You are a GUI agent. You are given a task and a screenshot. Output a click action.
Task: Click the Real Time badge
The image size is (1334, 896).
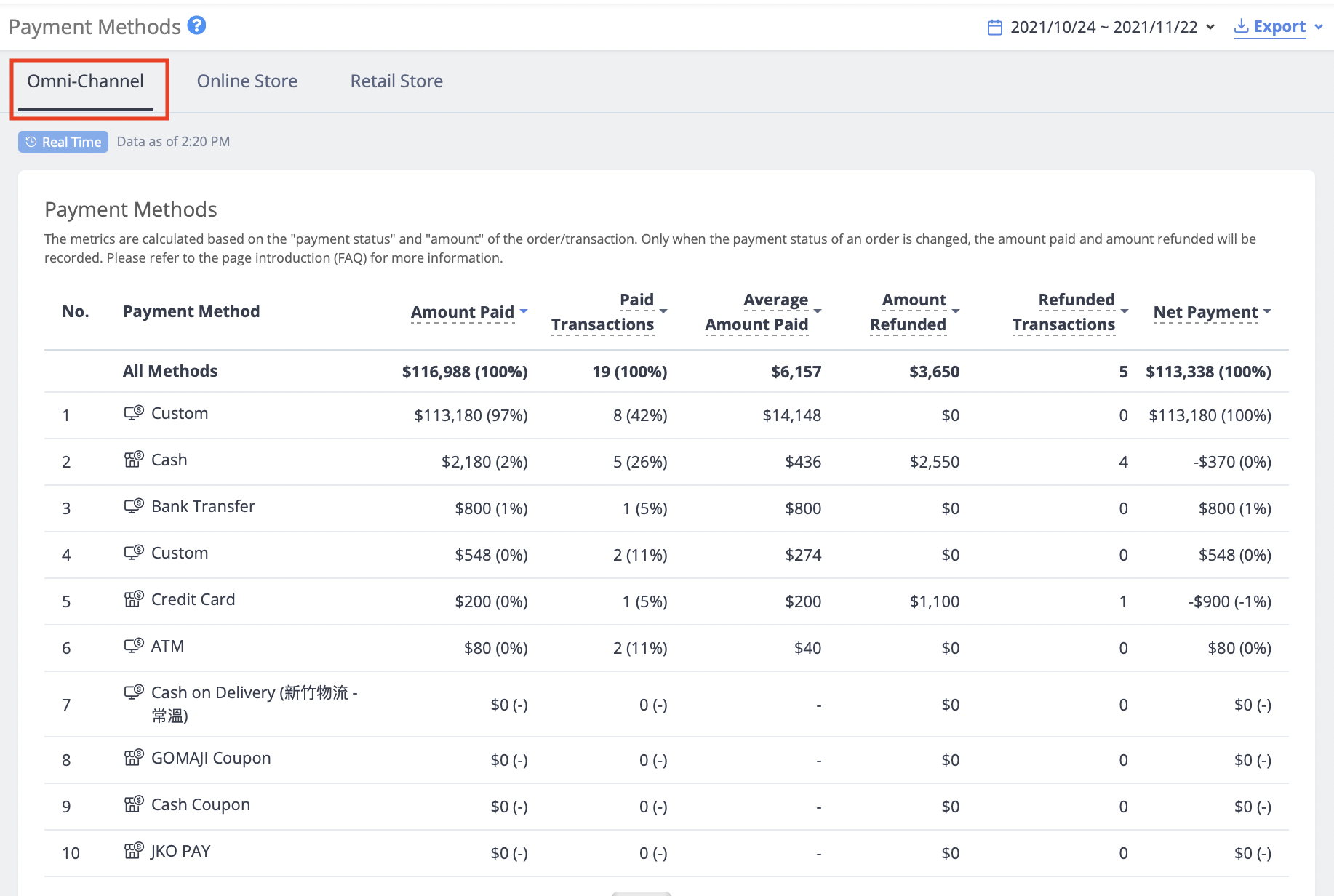tap(63, 142)
